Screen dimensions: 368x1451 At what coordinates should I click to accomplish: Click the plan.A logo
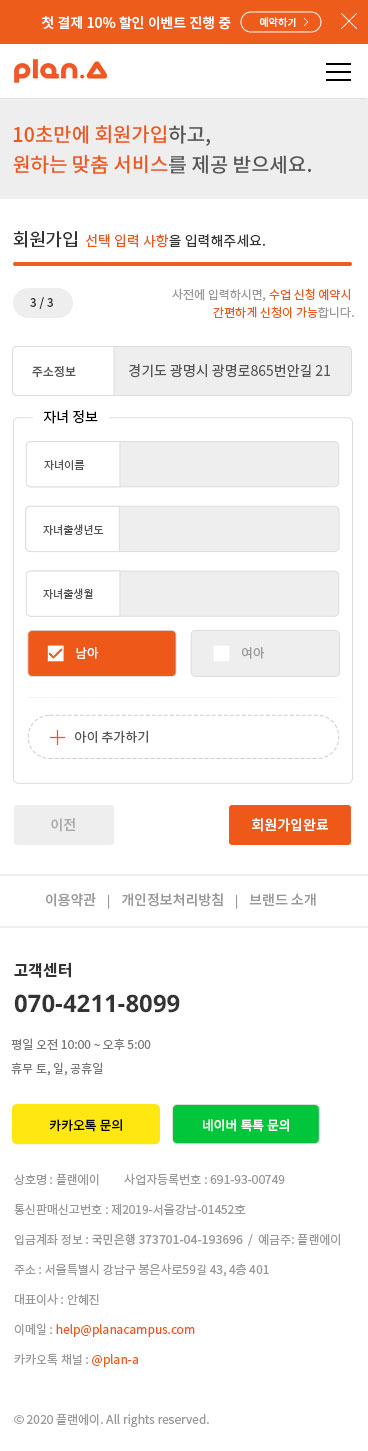tap(60, 71)
